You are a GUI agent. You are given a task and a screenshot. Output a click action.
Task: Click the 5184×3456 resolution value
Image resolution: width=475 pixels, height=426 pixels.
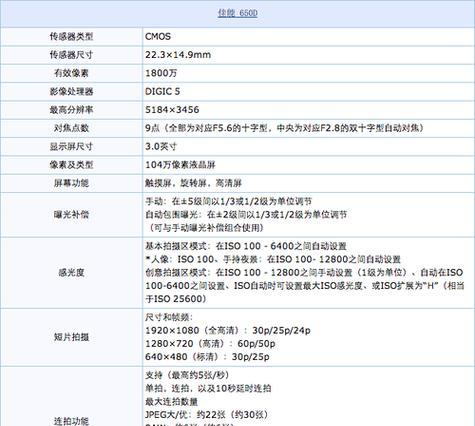point(172,110)
